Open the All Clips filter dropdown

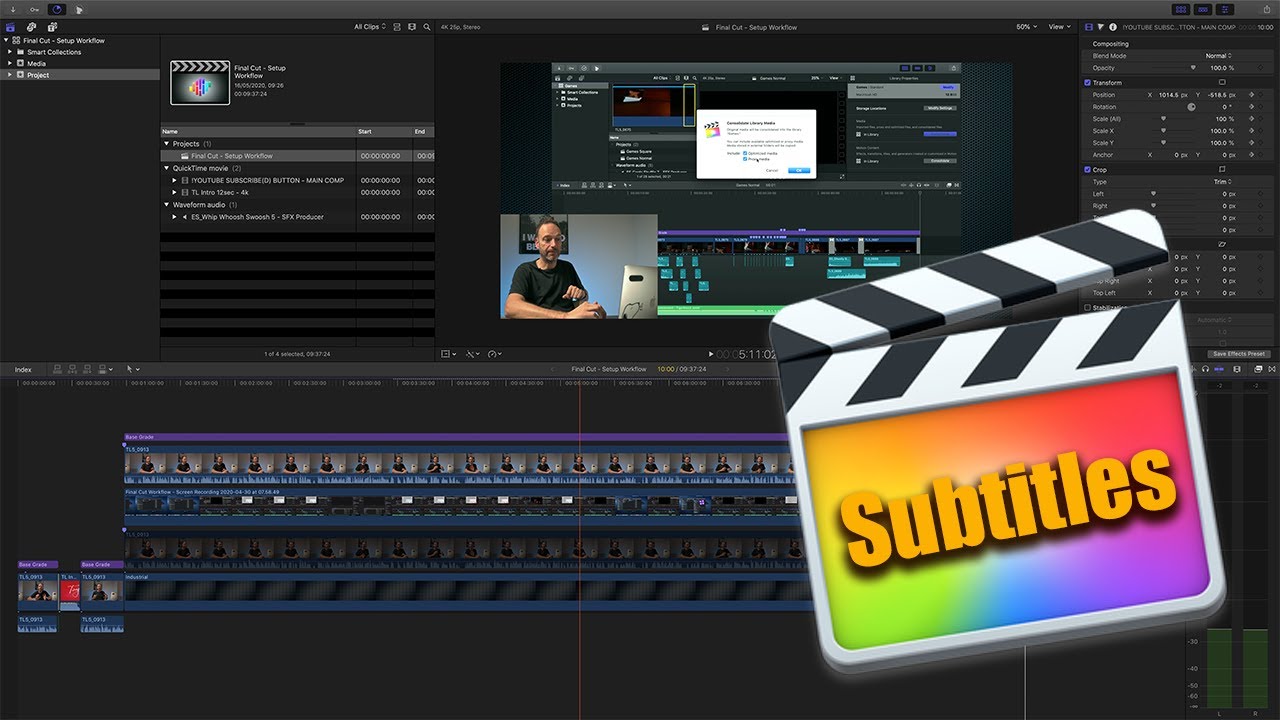(x=371, y=27)
